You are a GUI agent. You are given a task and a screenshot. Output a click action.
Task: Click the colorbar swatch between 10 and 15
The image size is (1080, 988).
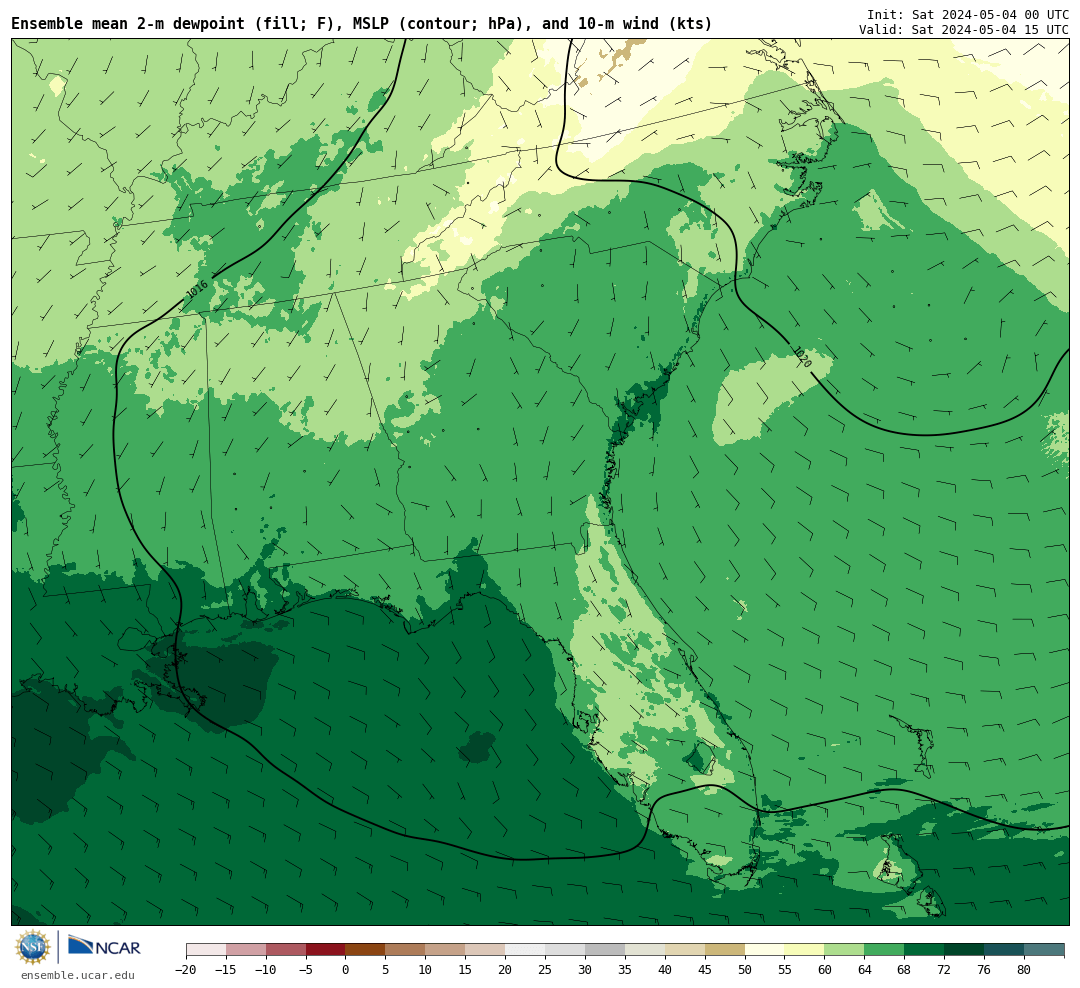click(x=446, y=950)
